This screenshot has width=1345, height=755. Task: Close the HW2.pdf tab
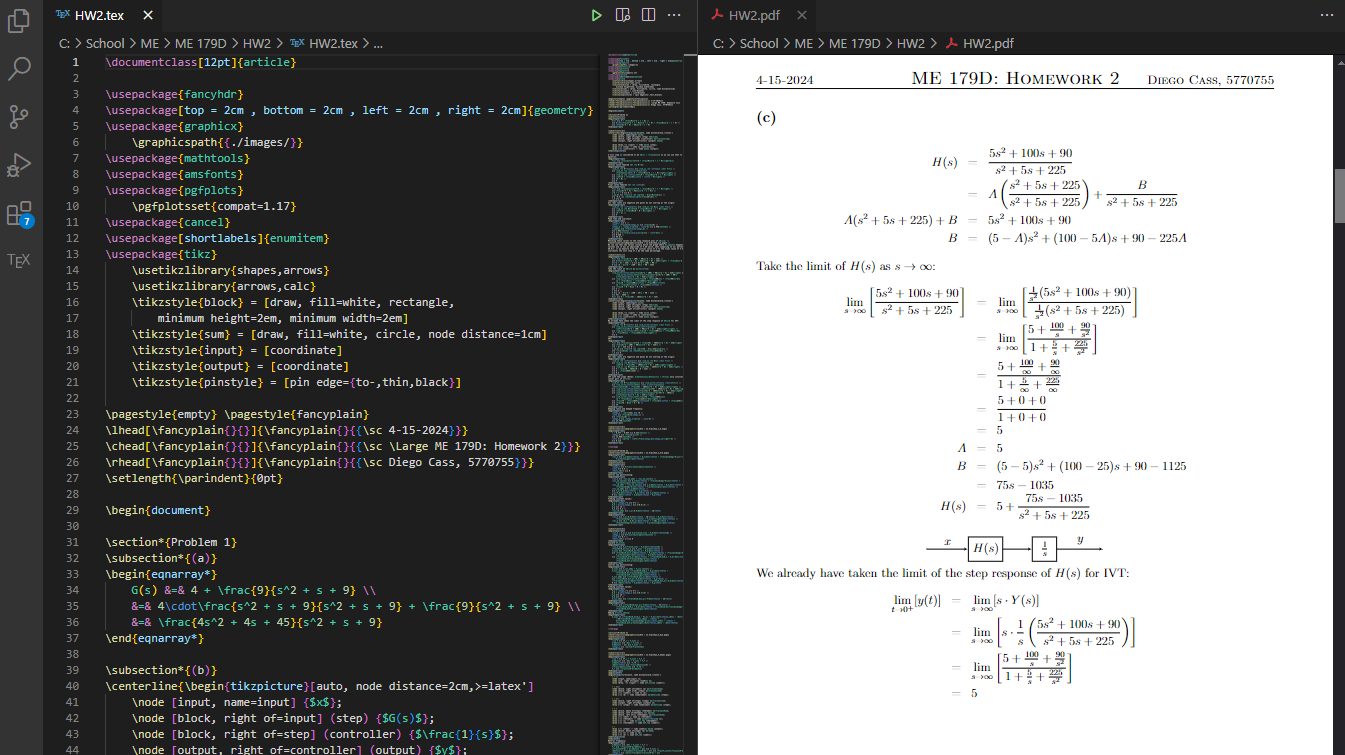tap(801, 15)
